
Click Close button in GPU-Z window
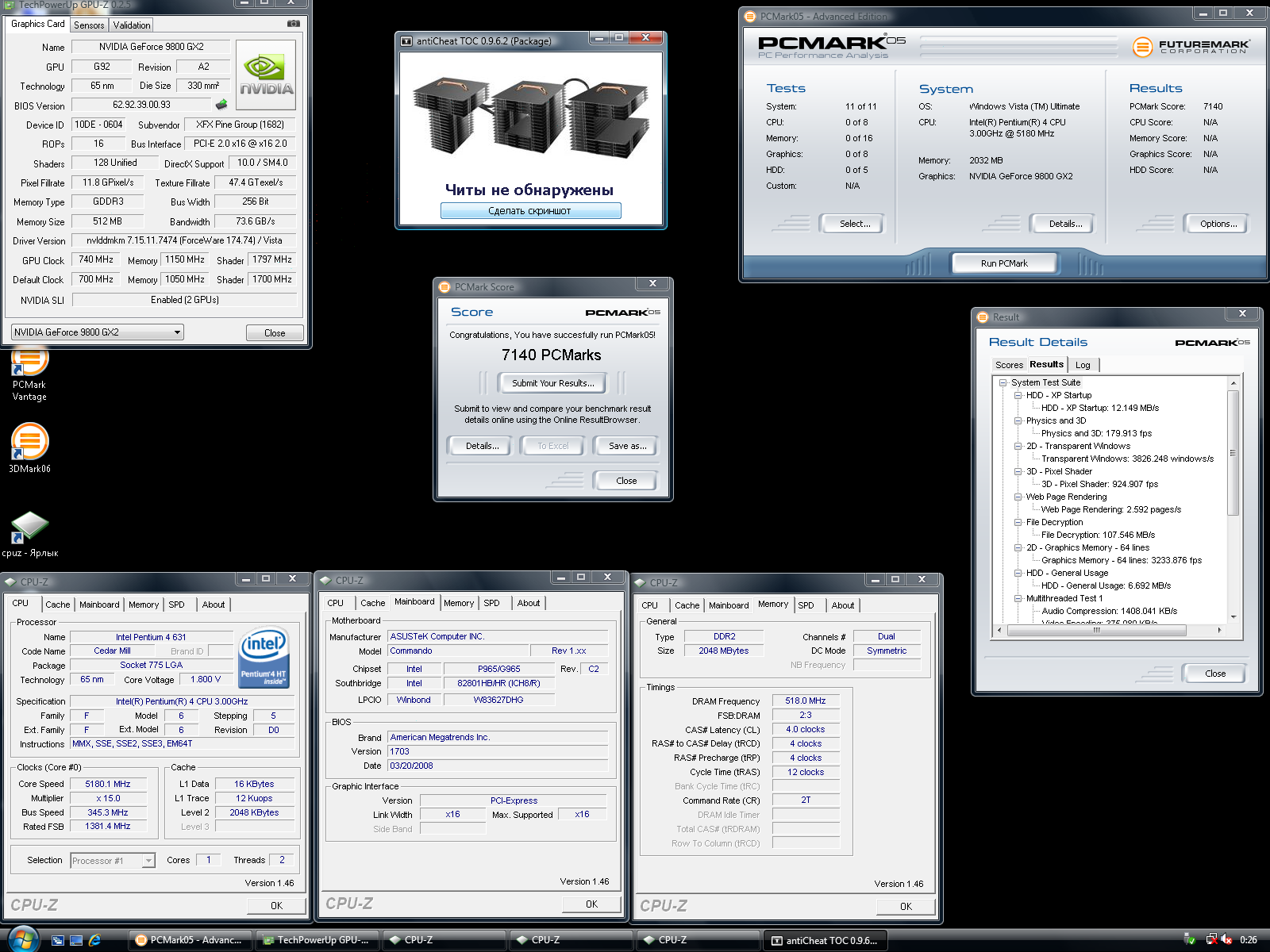[x=275, y=333]
